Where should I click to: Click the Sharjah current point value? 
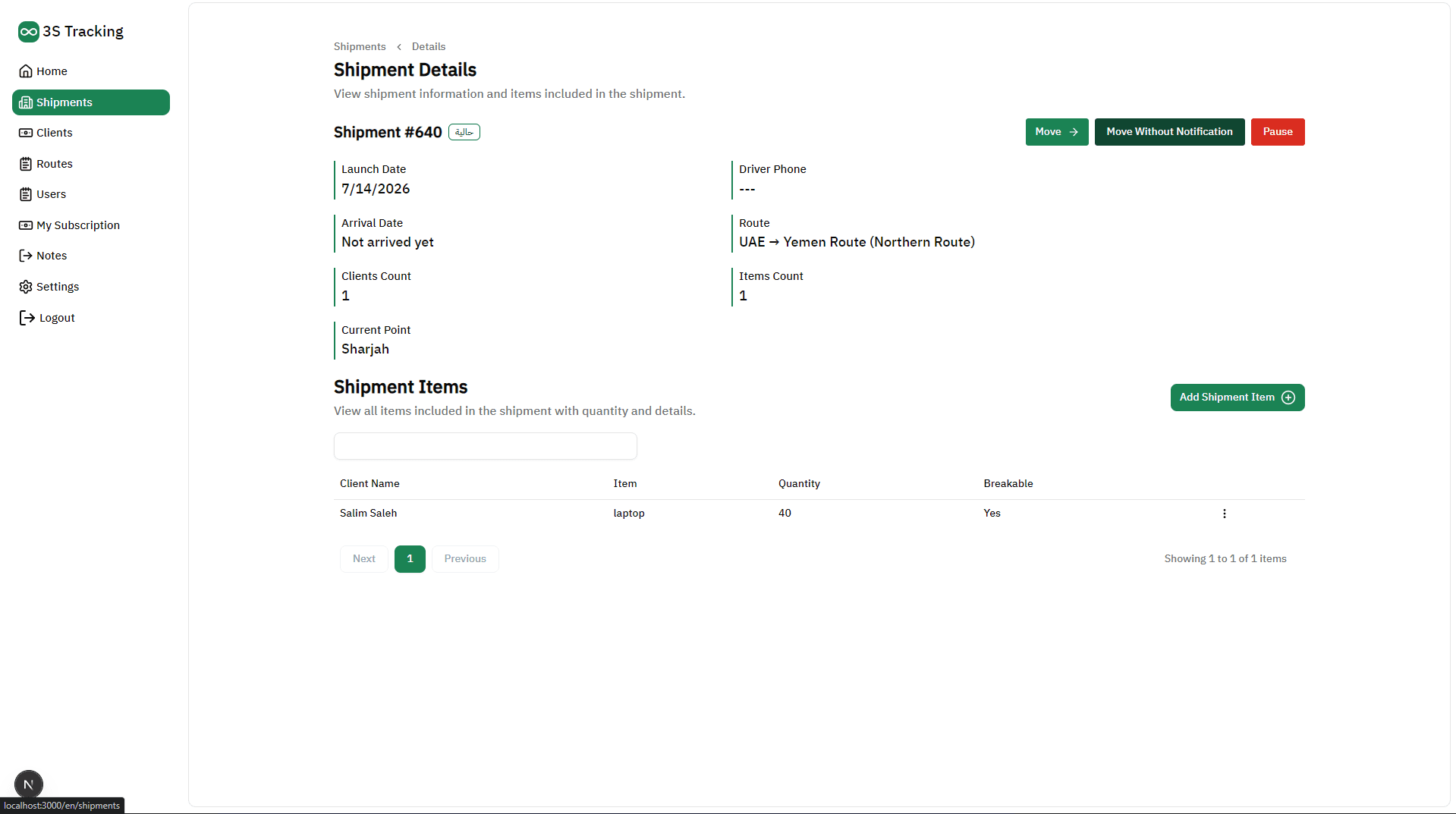[x=365, y=350]
